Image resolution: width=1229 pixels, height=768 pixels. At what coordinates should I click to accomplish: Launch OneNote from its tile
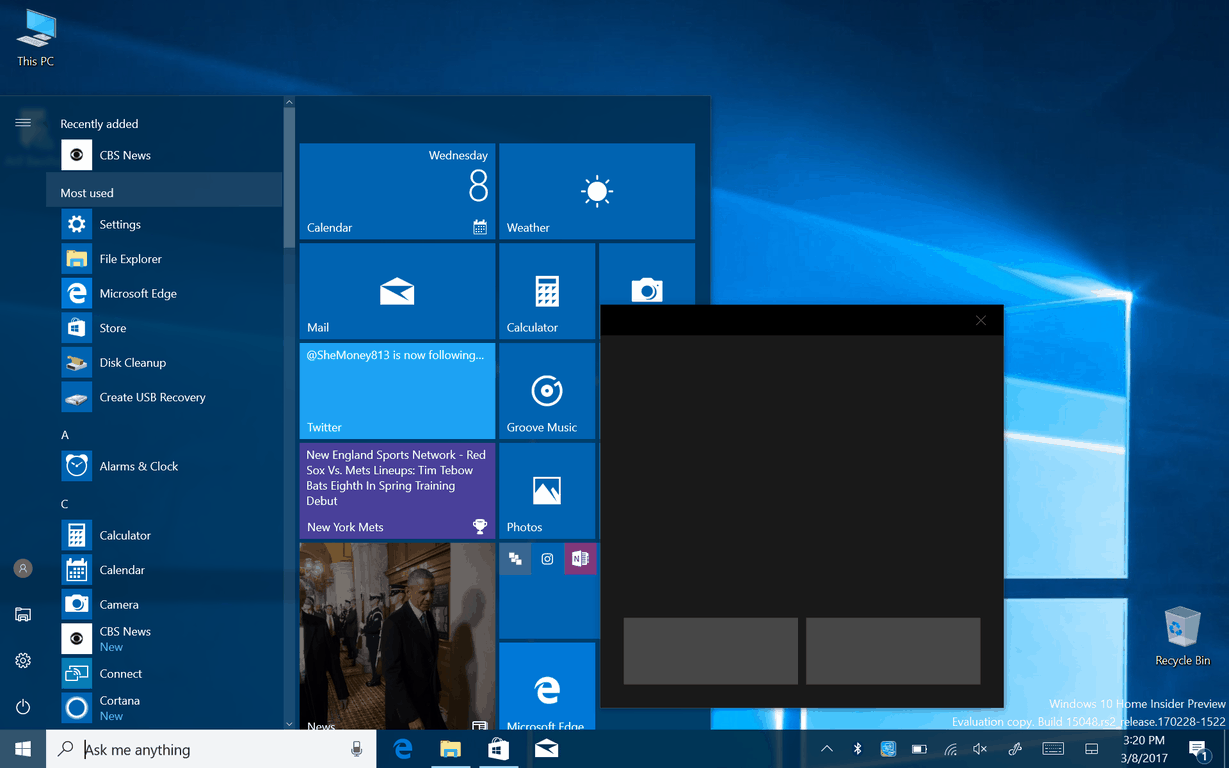[580, 559]
